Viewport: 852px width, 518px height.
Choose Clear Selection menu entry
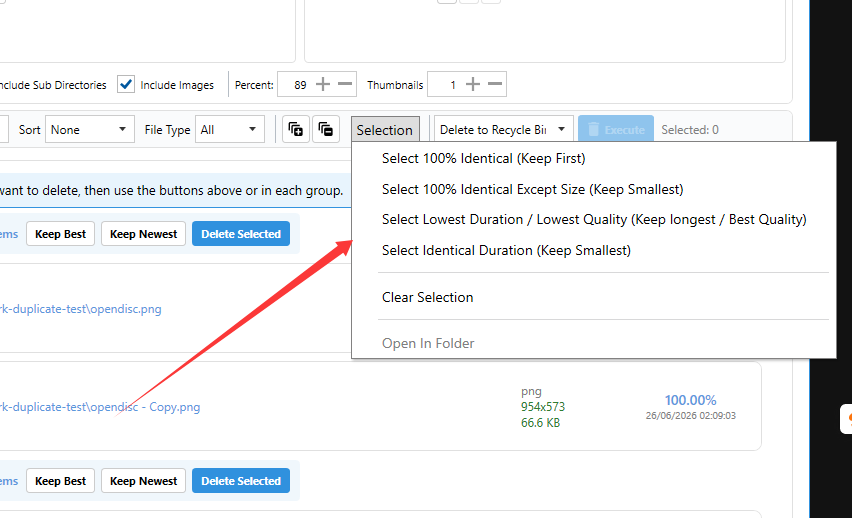coord(428,297)
